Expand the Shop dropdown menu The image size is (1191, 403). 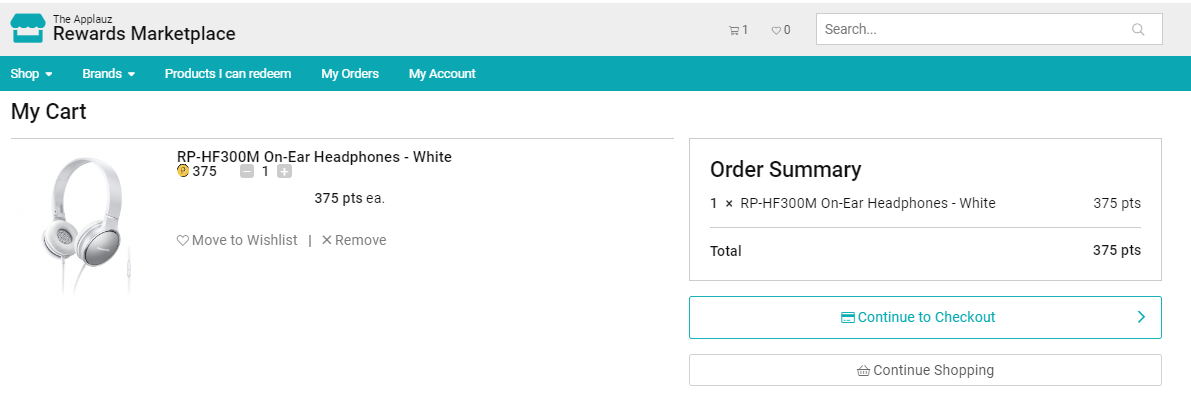tap(31, 74)
